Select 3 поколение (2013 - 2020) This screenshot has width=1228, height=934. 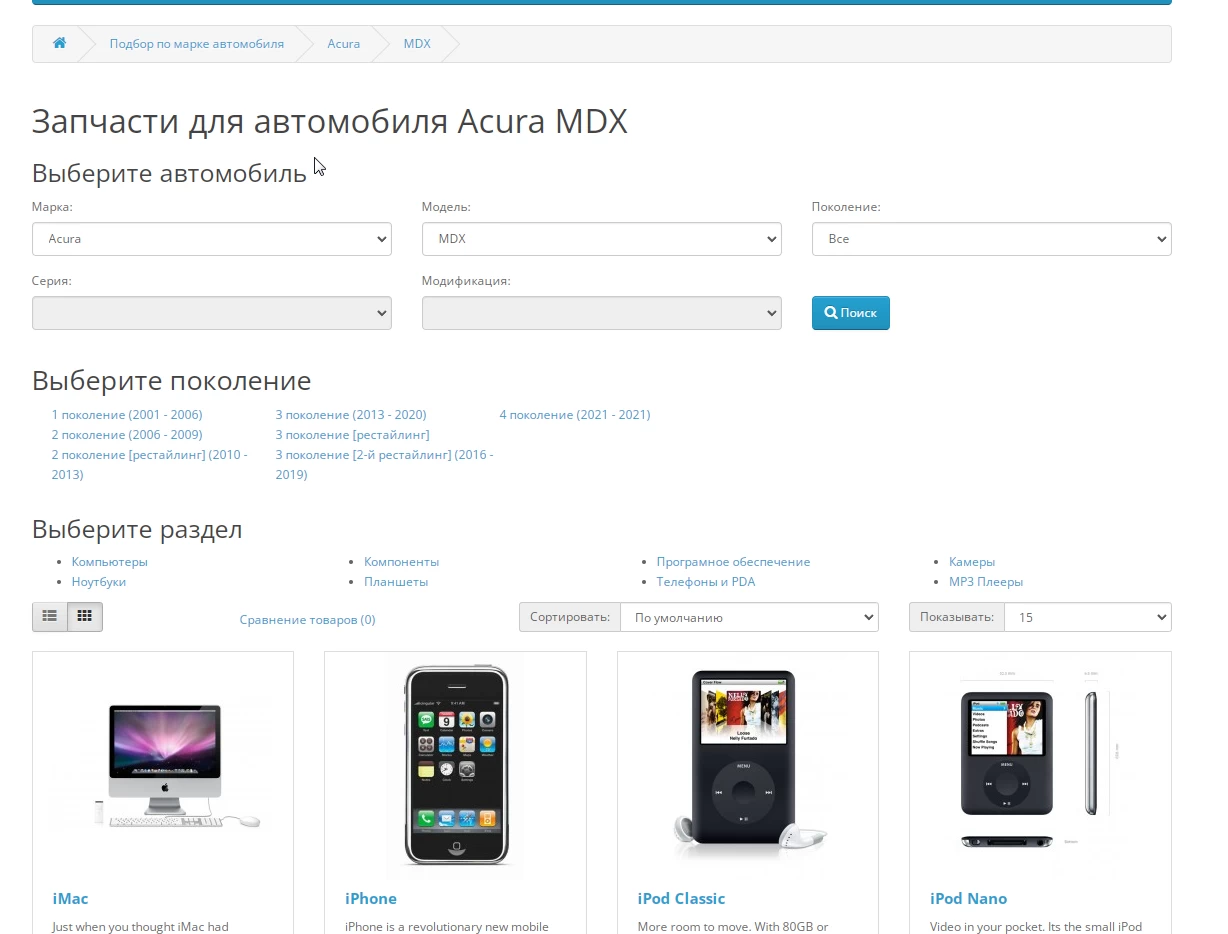pyautogui.click(x=351, y=415)
